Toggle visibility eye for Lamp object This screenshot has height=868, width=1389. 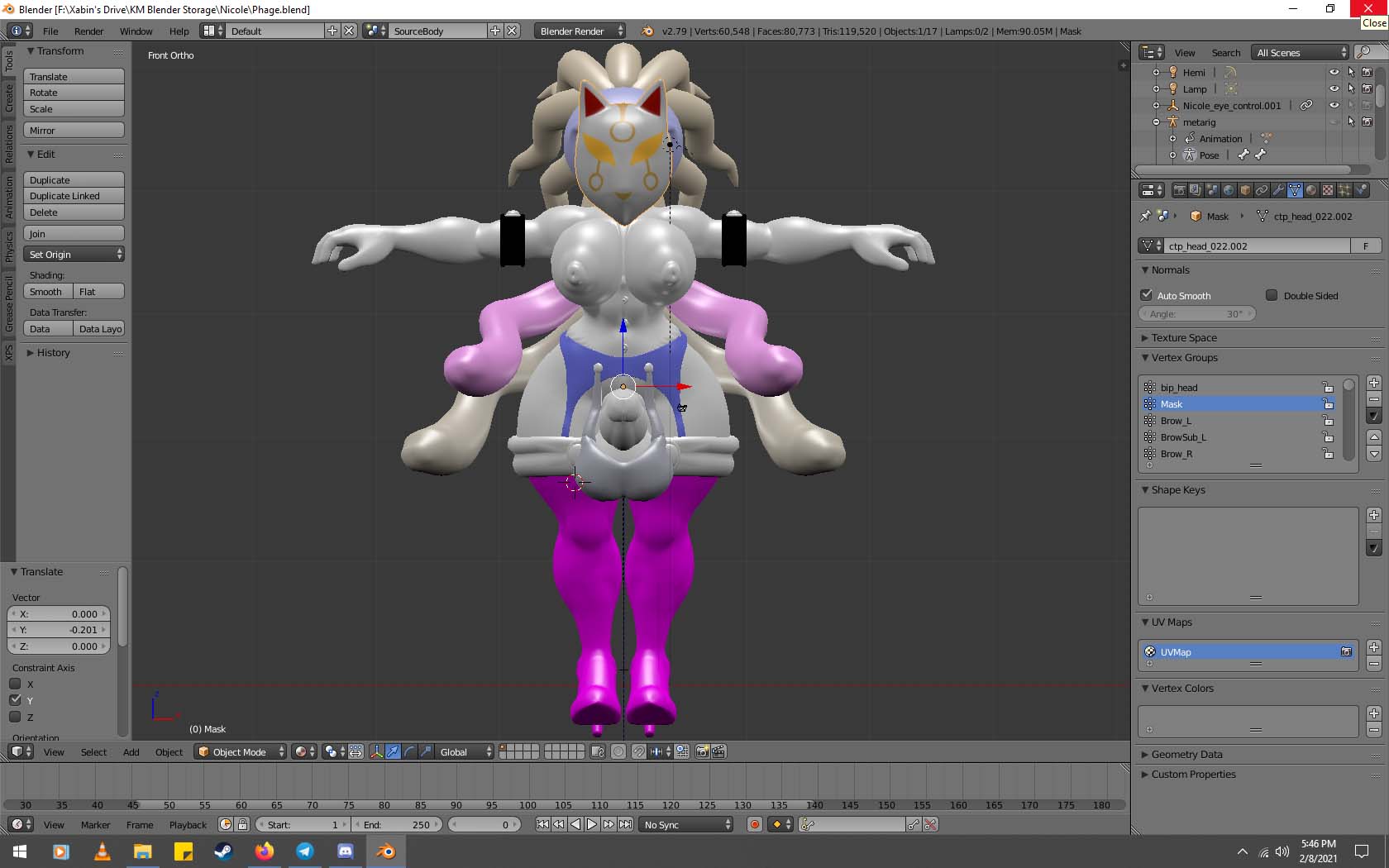pyautogui.click(x=1334, y=88)
